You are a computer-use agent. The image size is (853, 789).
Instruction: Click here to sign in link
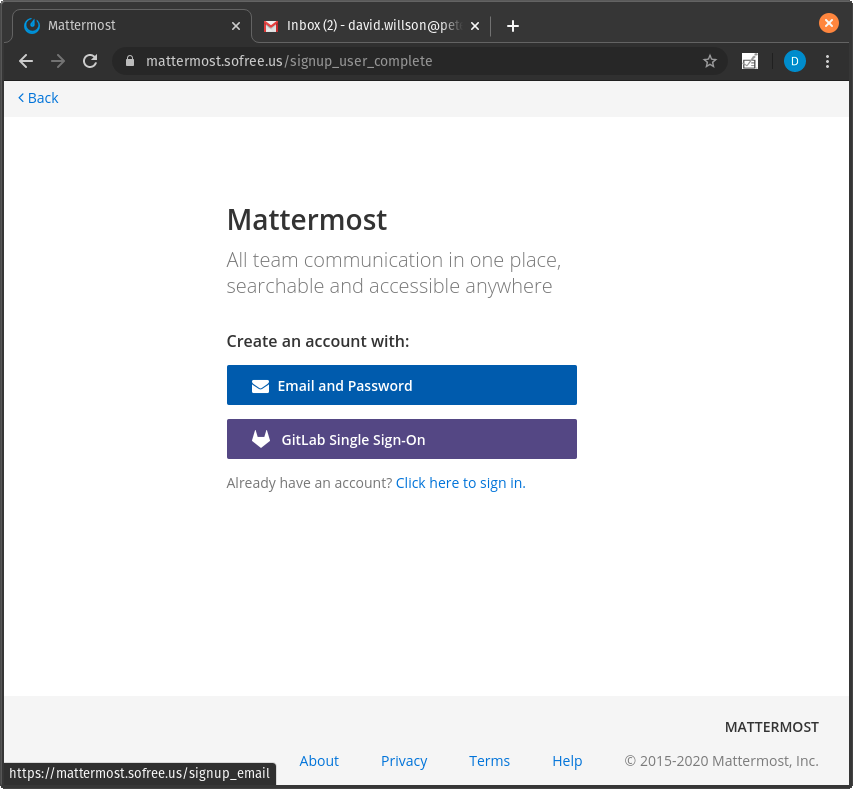460,483
